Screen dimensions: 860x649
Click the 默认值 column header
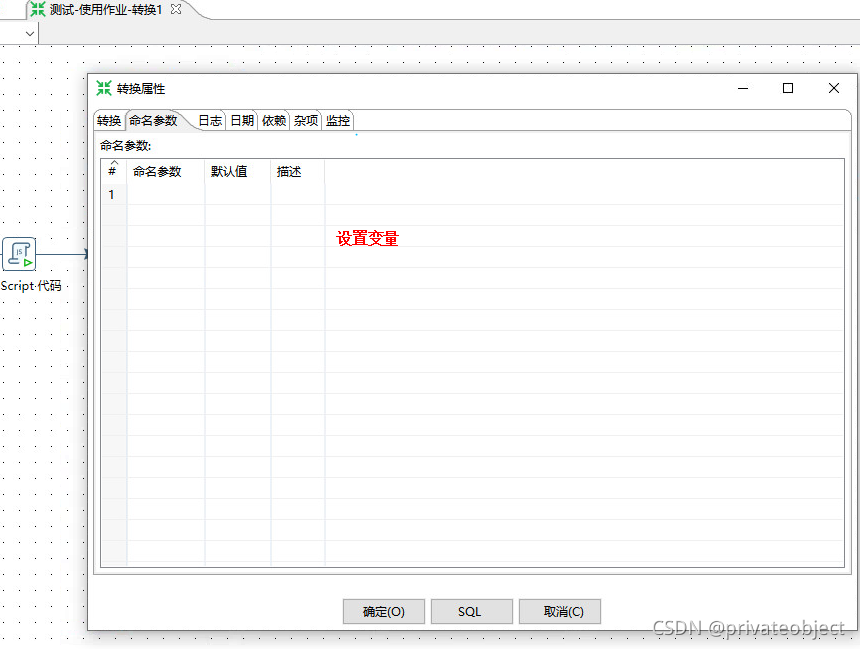click(237, 171)
